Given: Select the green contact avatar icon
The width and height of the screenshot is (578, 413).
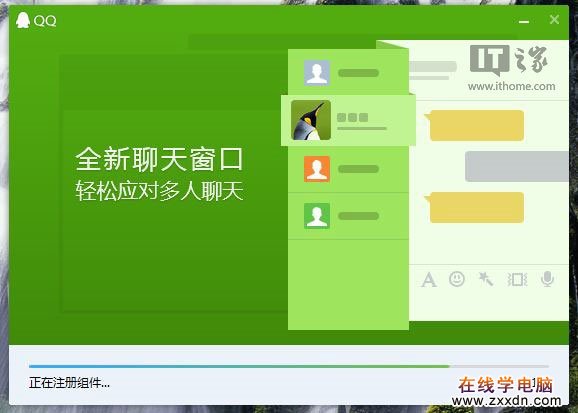Looking at the screenshot, I should pos(317,216).
